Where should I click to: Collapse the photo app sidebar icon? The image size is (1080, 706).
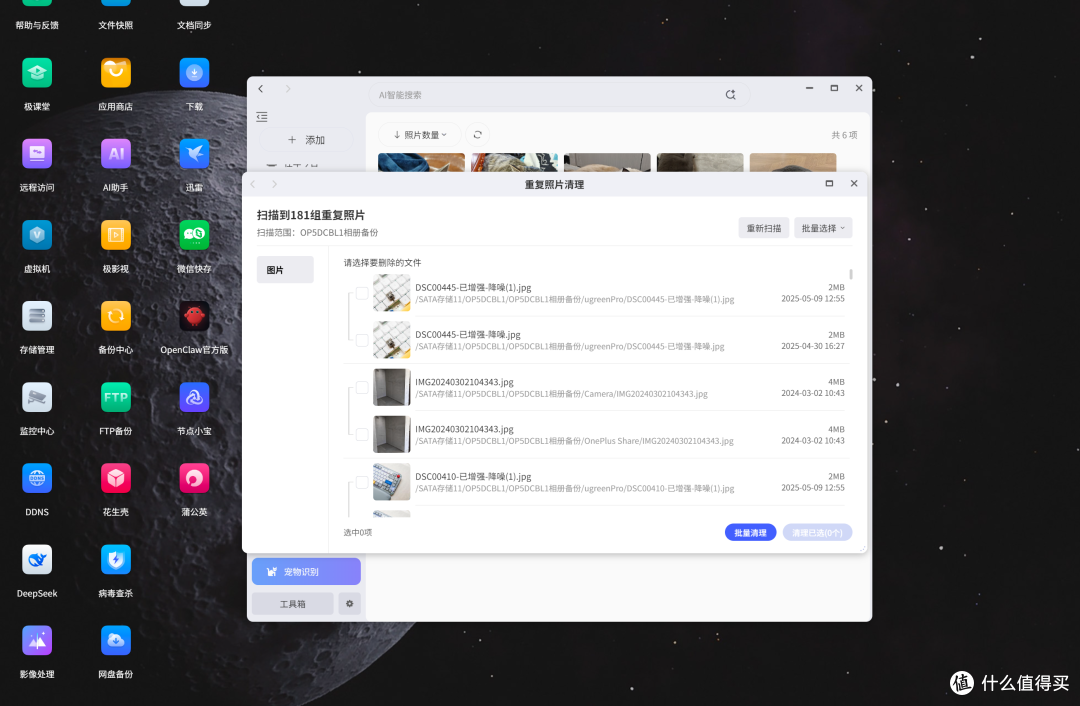(x=262, y=117)
